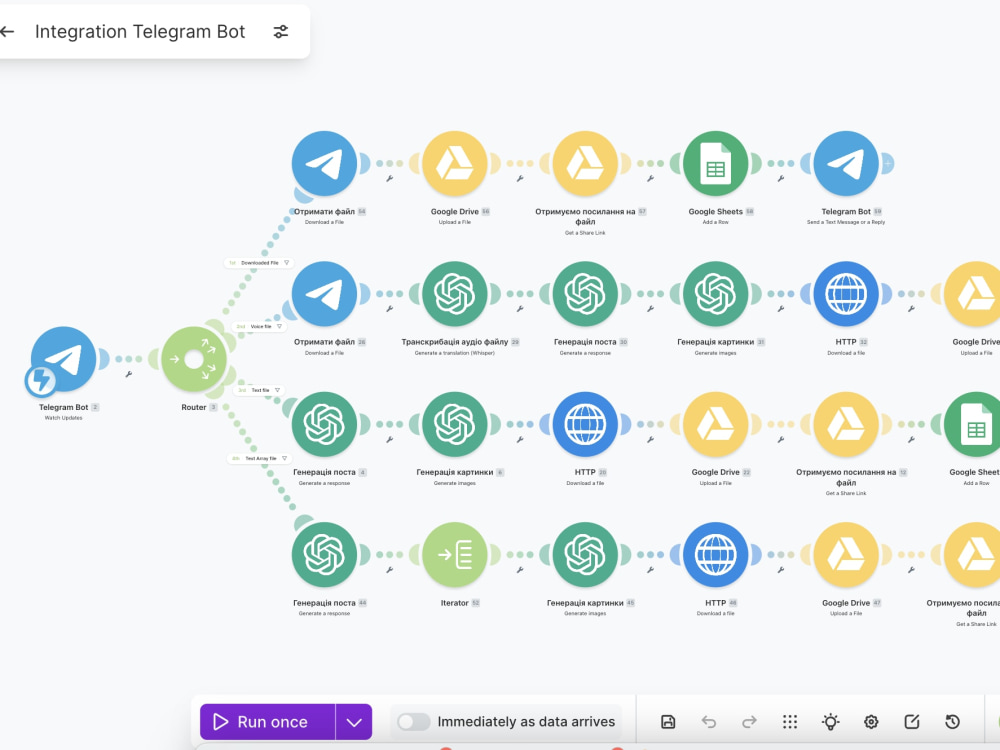
Task: Click the redo arrow in bottom toolbar
Action: point(749,722)
